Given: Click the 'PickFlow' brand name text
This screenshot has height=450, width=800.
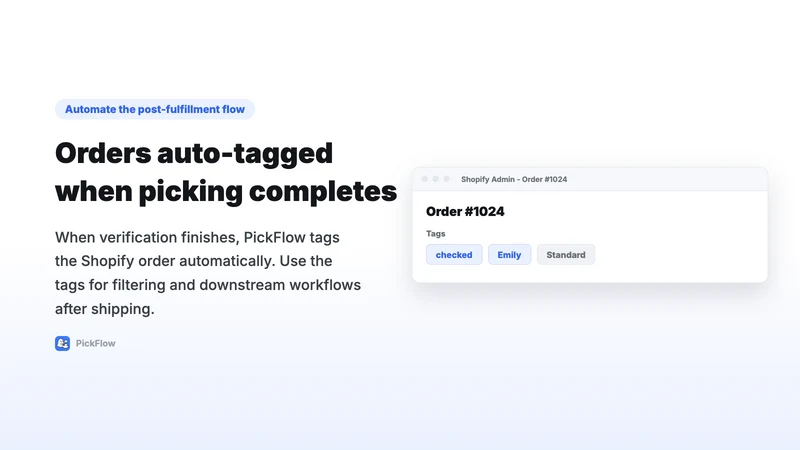Looking at the screenshot, I should 95,343.
